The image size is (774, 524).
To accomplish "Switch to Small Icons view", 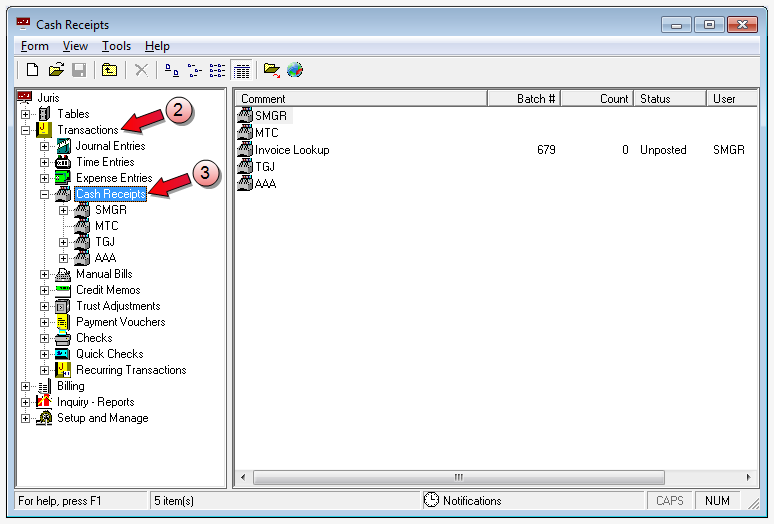I will pos(194,71).
